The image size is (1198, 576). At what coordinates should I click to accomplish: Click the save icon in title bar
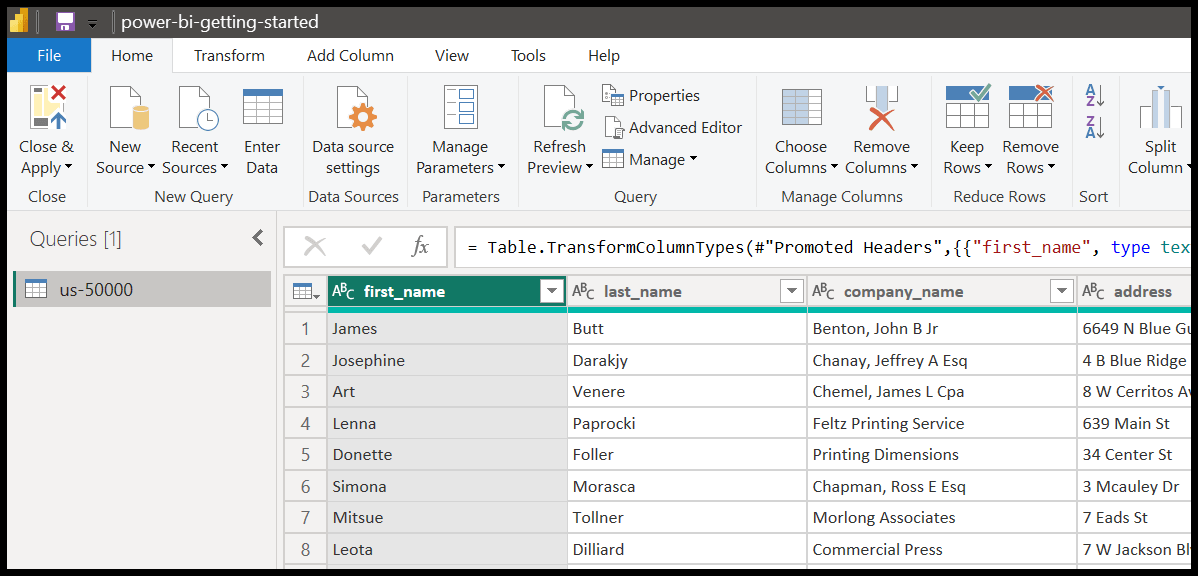pyautogui.click(x=66, y=21)
